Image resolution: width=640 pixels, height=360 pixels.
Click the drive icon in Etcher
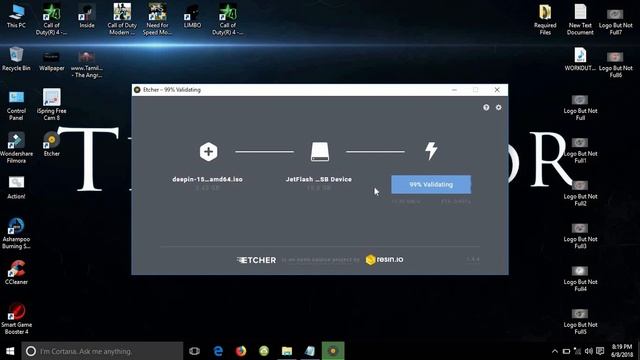click(320, 152)
